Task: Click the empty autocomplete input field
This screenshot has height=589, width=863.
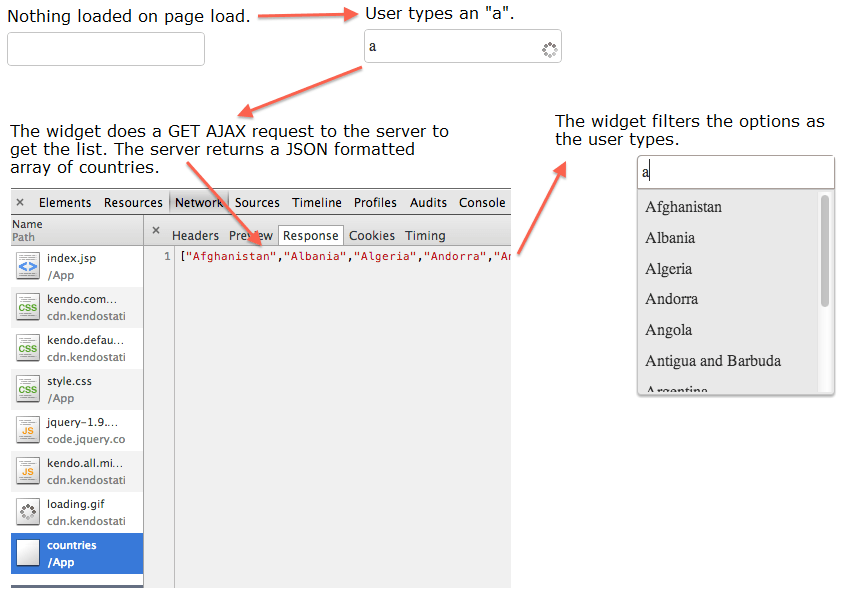Action: point(106,49)
